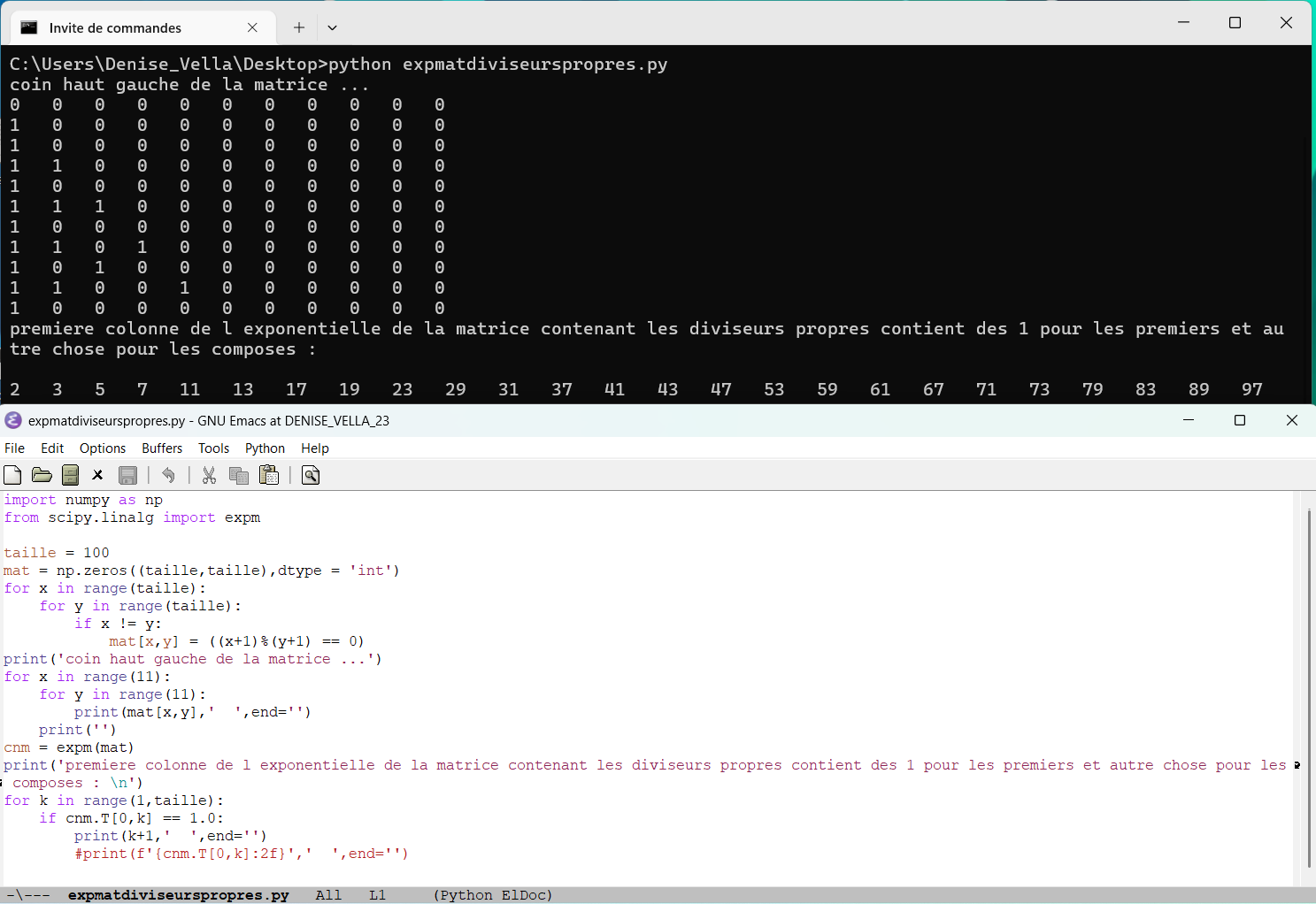Copy selection using the copy icon
Viewport: 1316px width, 904px height.
click(239, 476)
